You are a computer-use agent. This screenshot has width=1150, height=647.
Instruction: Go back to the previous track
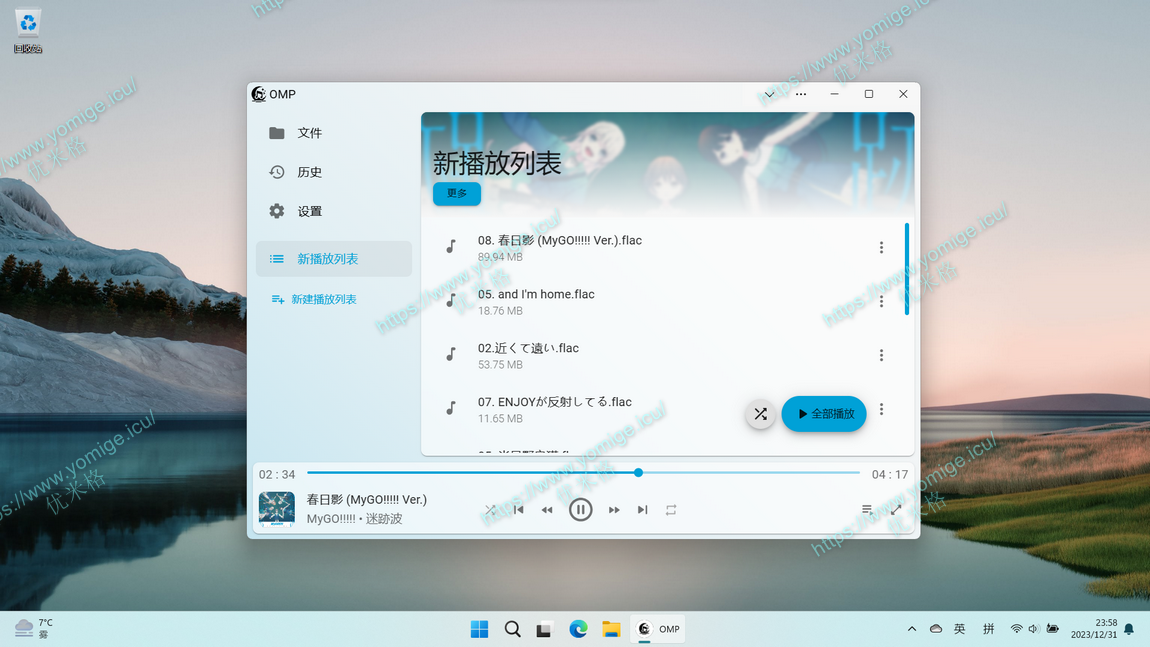(518, 510)
